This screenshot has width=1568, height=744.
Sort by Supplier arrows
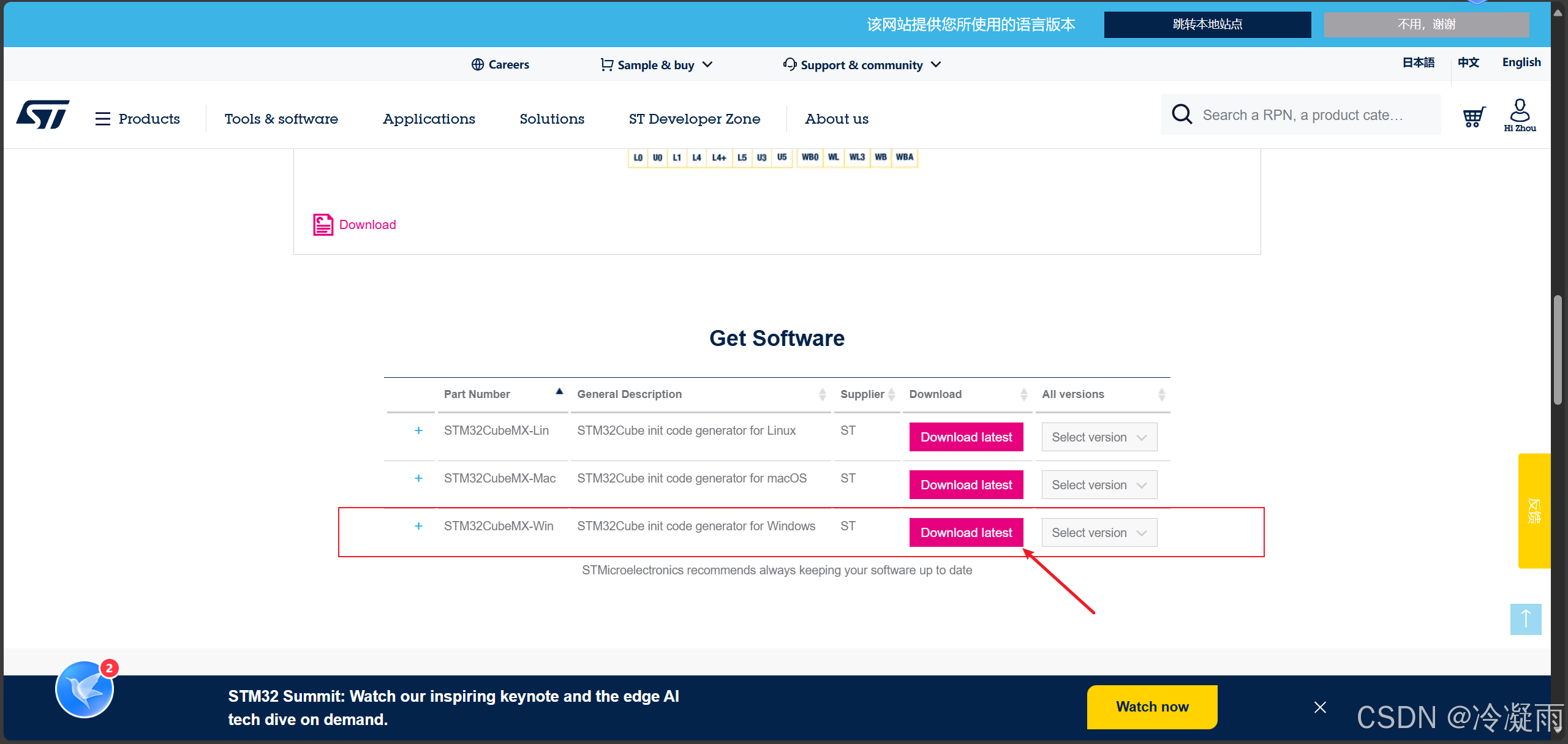892,394
